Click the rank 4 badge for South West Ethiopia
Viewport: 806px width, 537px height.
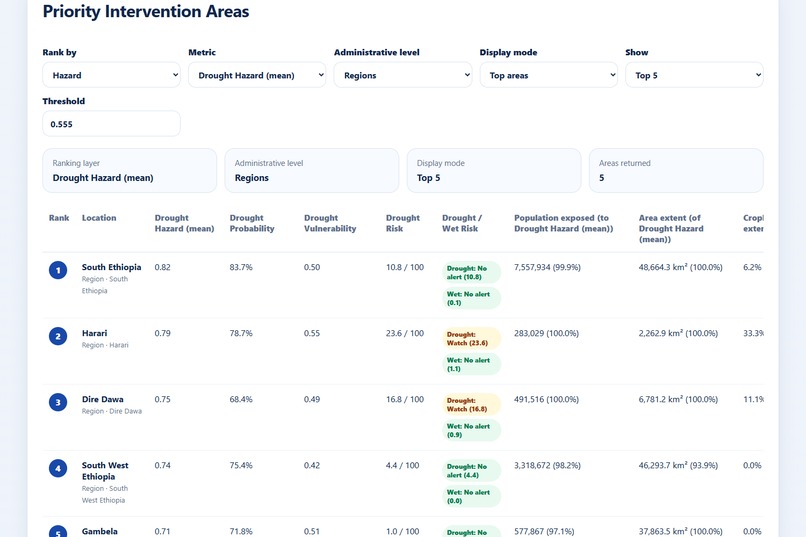click(58, 468)
